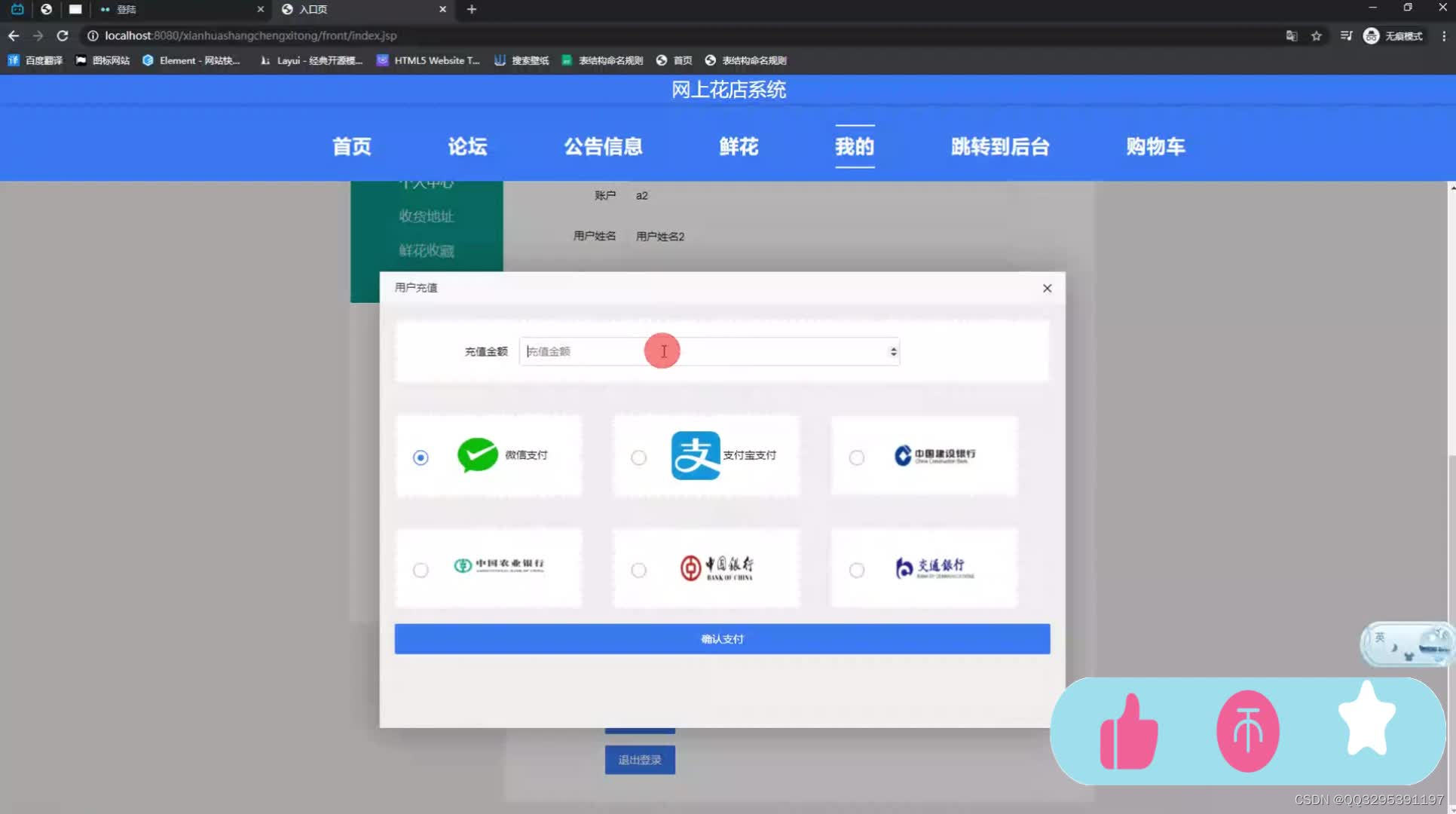Click the 充值金额 input field
The height and width of the screenshot is (814, 1456).
click(x=708, y=351)
